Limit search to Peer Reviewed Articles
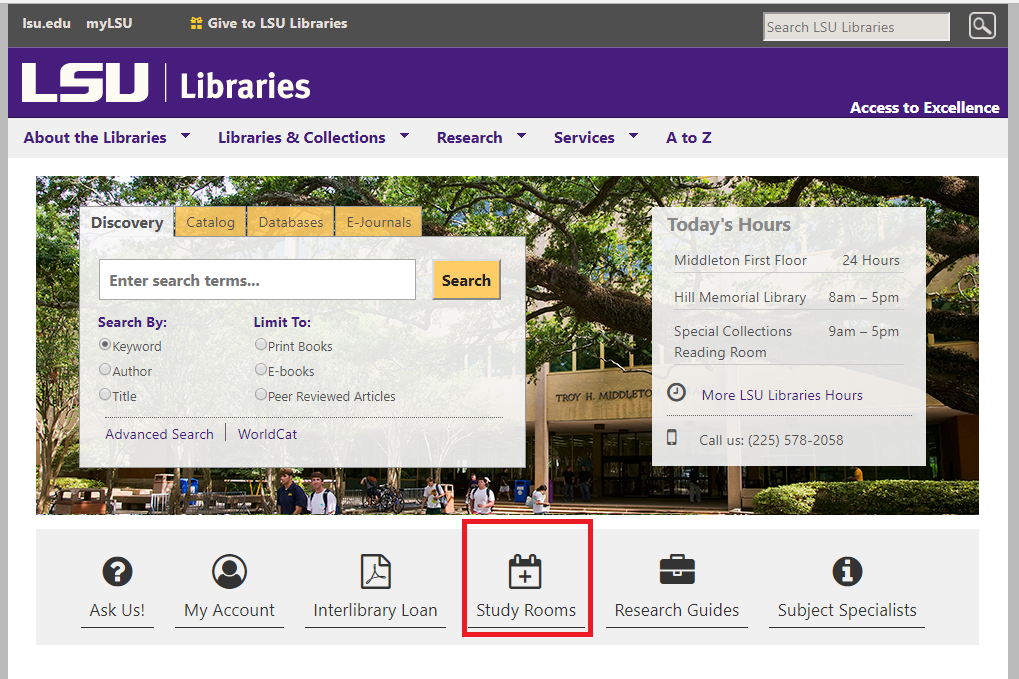1019x679 pixels. (x=261, y=394)
